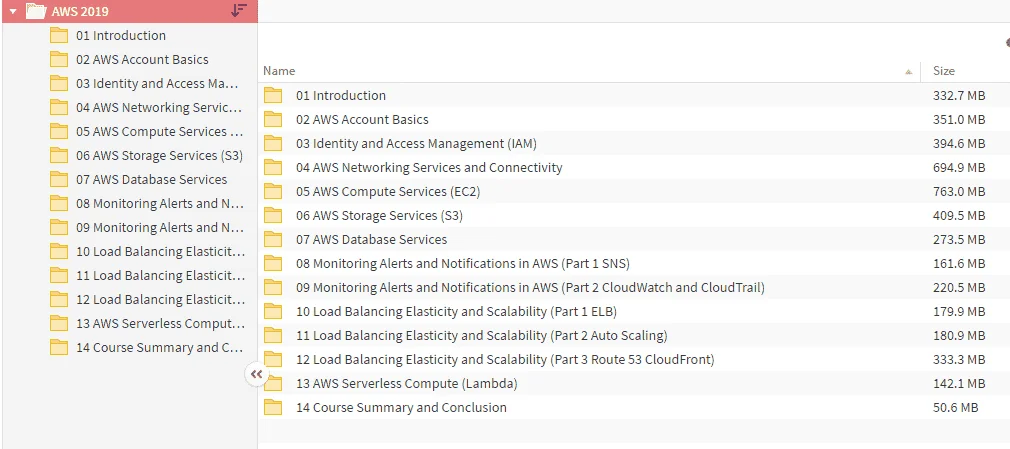Screen dimensions: 1010x449
Task: Select 07 AWS Database Services in sidebar
Action: click(151, 179)
